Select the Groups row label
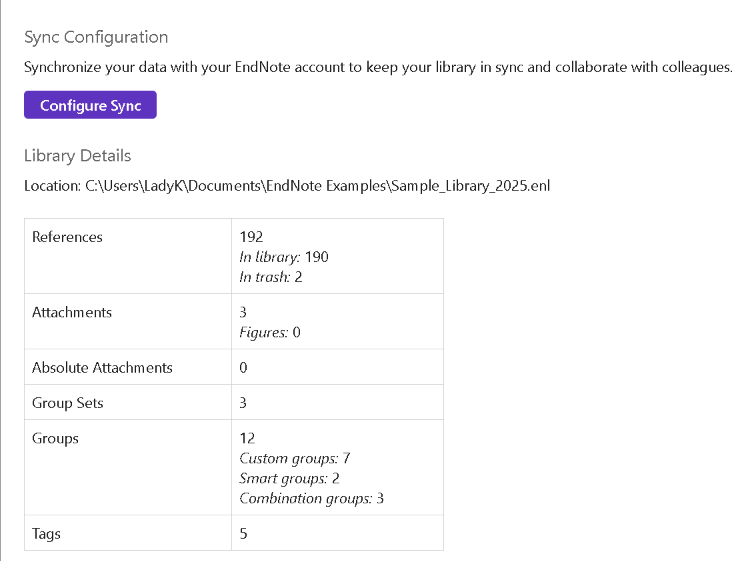This screenshot has width=750, height=561. pyautogui.click(x=55, y=438)
